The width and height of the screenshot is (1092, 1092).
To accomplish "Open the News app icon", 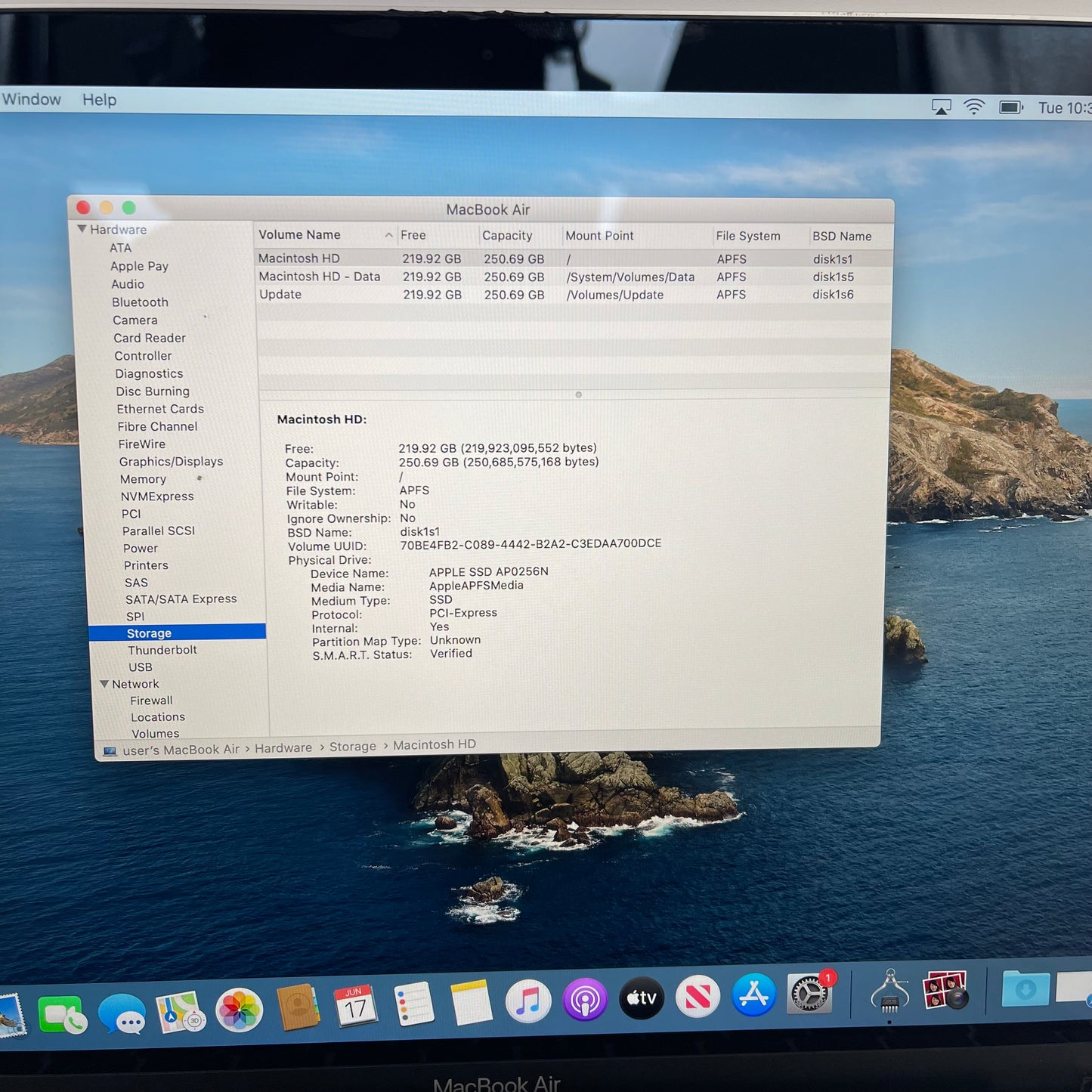I will click(x=697, y=996).
